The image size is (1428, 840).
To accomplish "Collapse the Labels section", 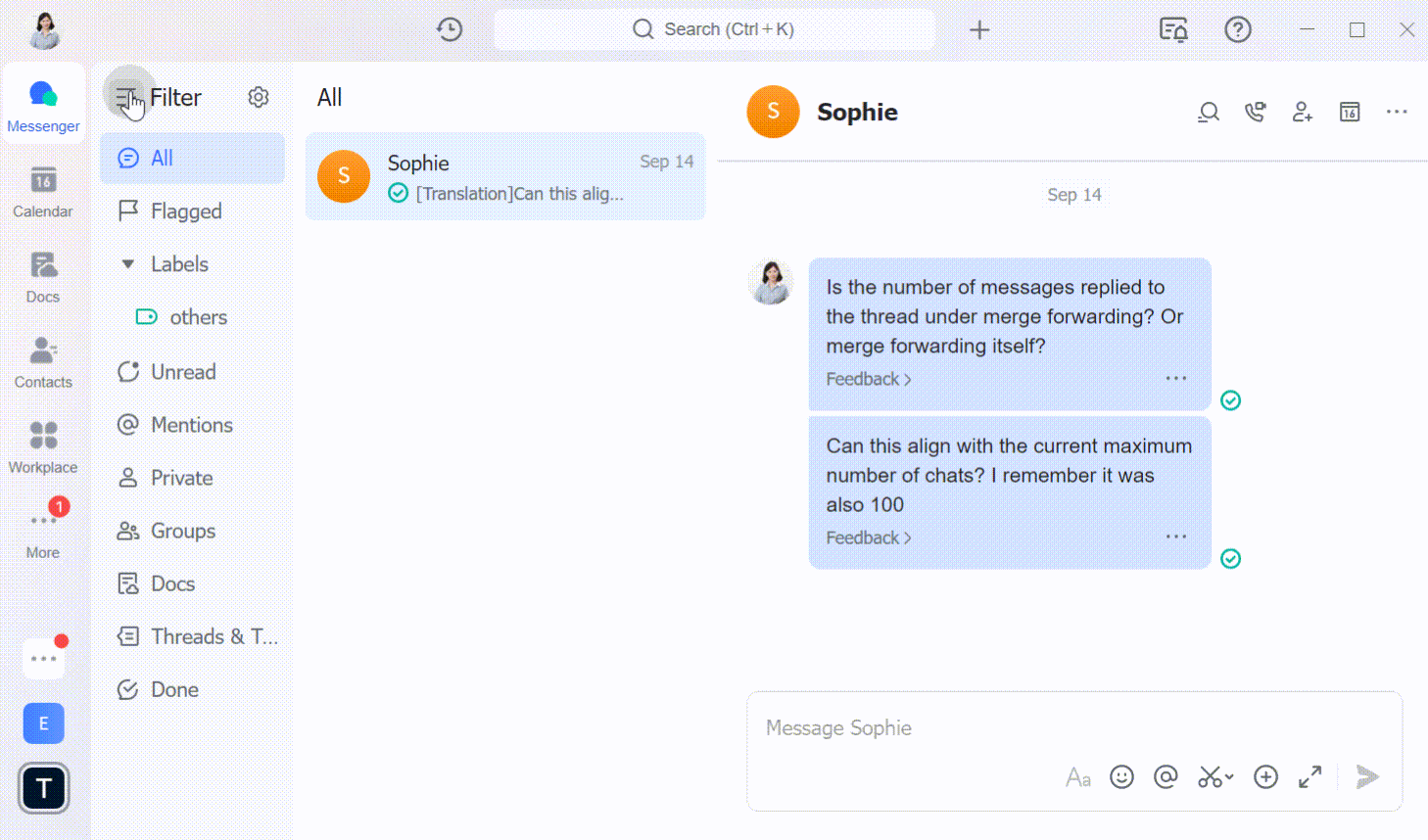I will coord(127,263).
